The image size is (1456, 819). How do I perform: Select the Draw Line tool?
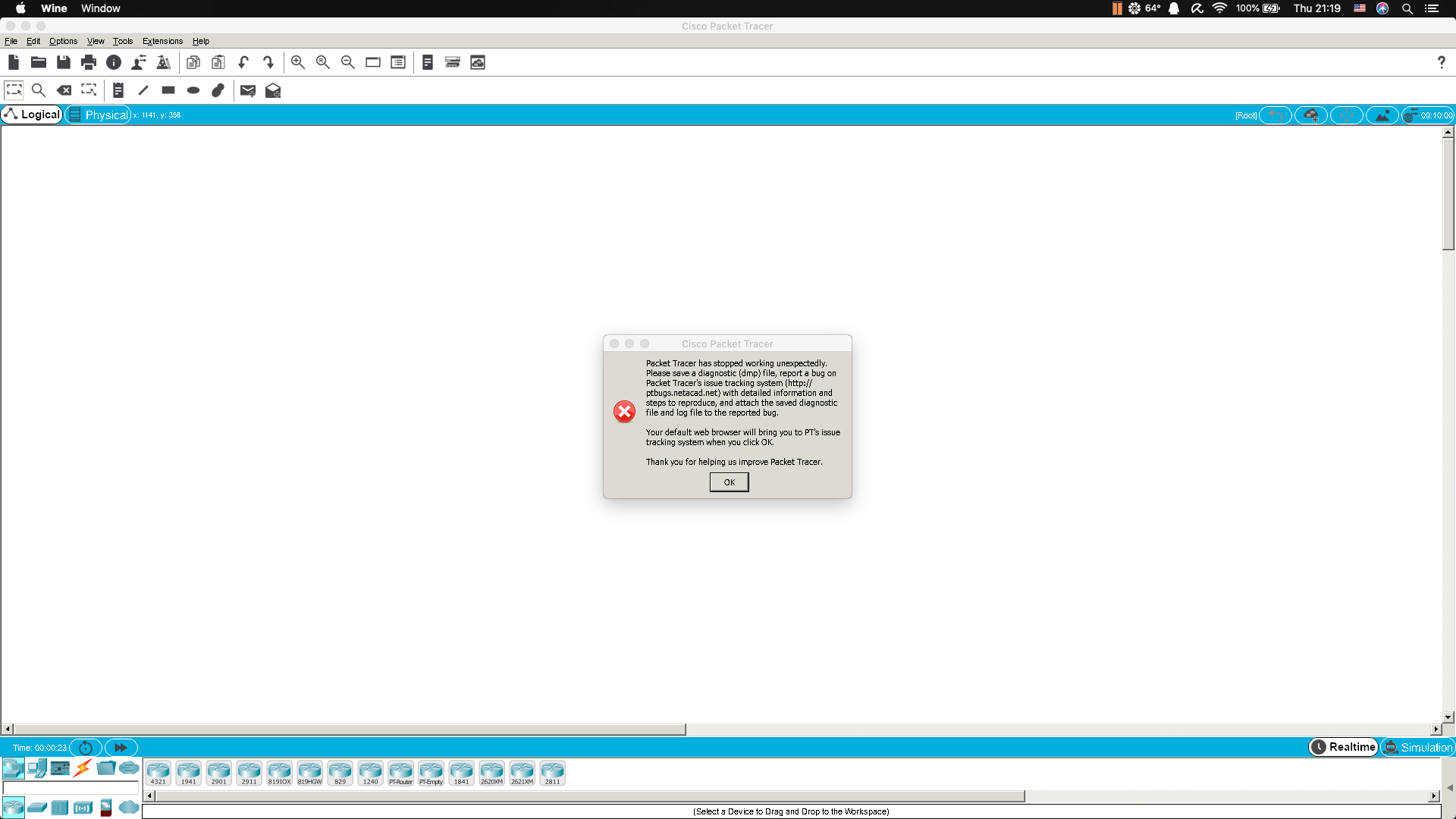point(143,90)
